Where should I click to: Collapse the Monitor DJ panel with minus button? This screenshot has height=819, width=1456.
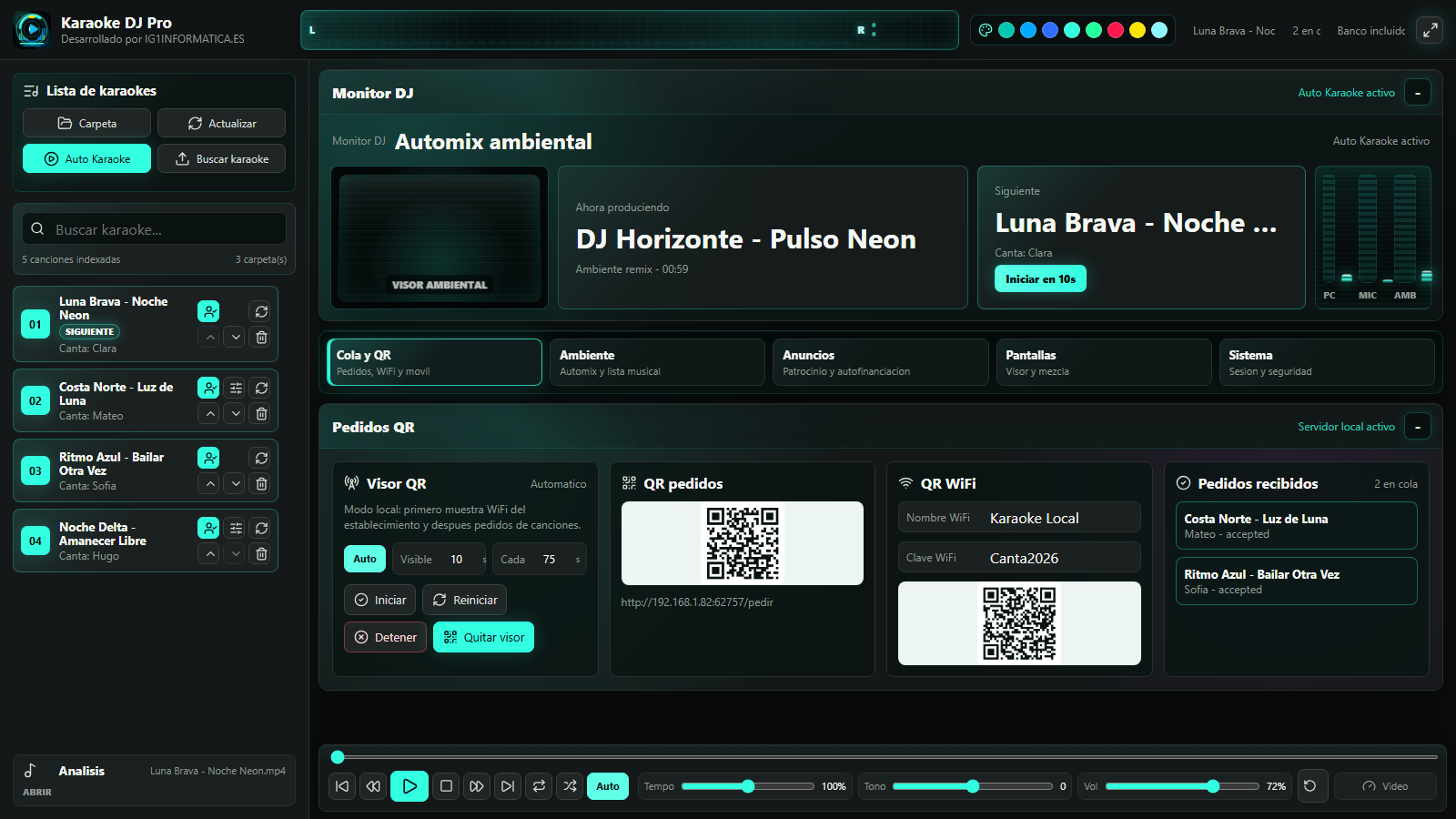pyautogui.click(x=1418, y=93)
